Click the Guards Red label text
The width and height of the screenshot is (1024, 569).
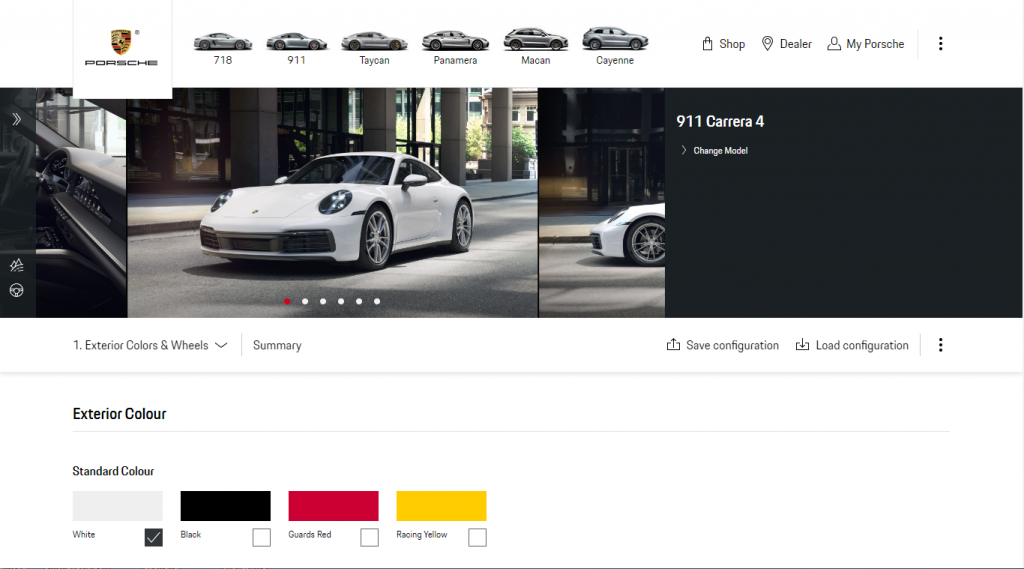click(310, 534)
